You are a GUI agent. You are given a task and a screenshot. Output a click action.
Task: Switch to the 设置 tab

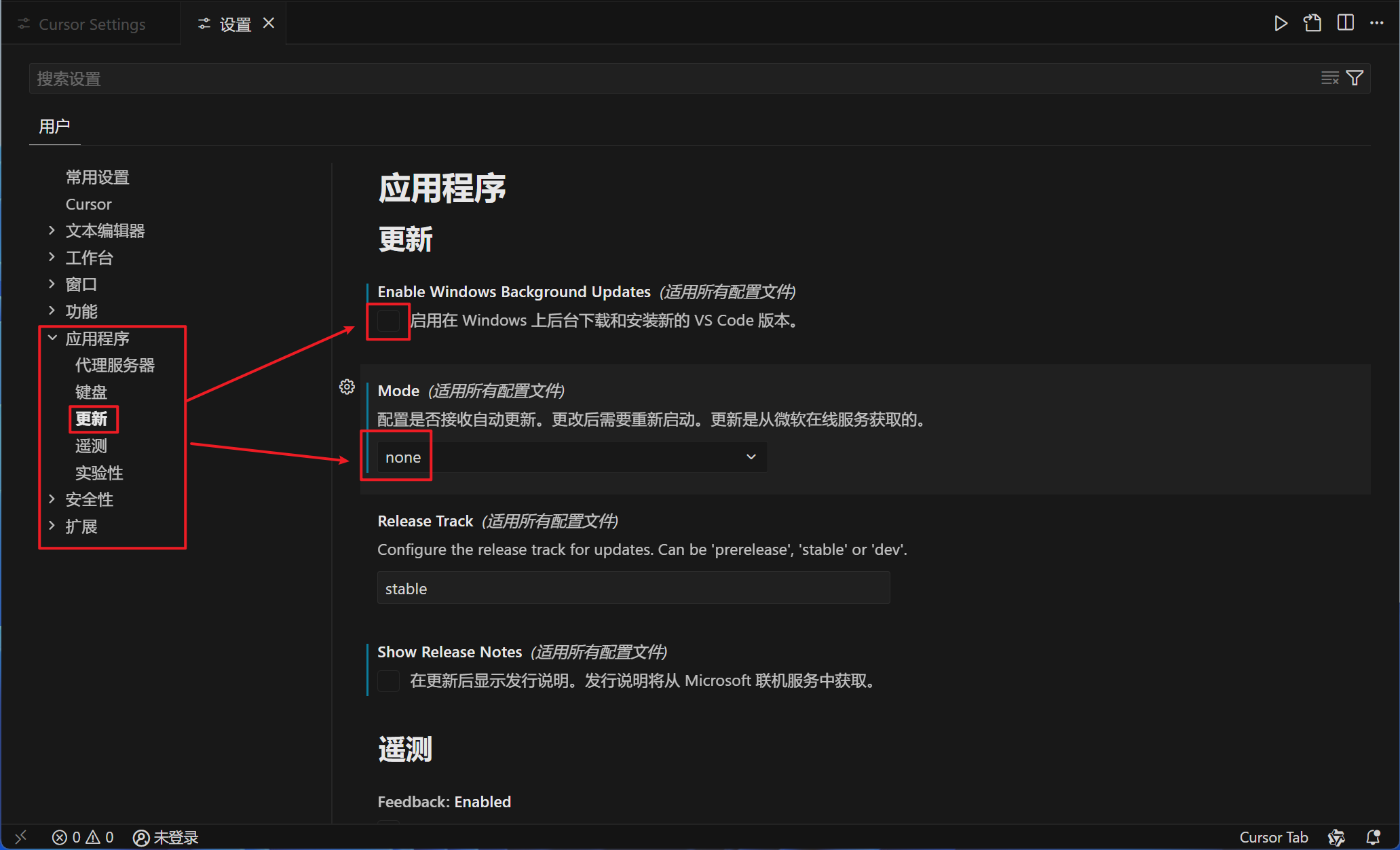[234, 23]
